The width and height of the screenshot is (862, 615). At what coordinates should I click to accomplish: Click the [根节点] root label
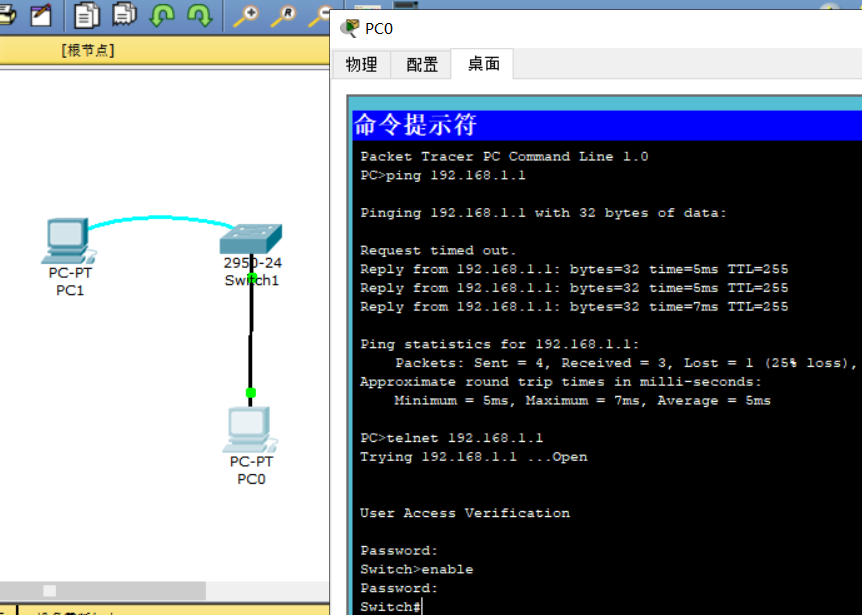pos(88,51)
